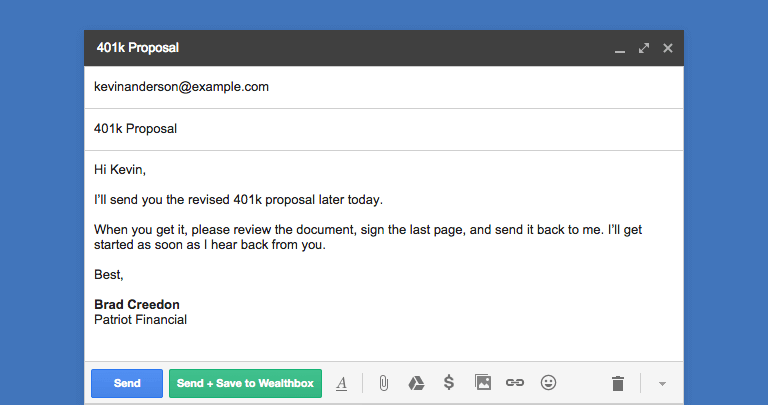Image resolution: width=768 pixels, height=405 pixels.
Task: Open the text formatting options icon
Action: coord(341,383)
